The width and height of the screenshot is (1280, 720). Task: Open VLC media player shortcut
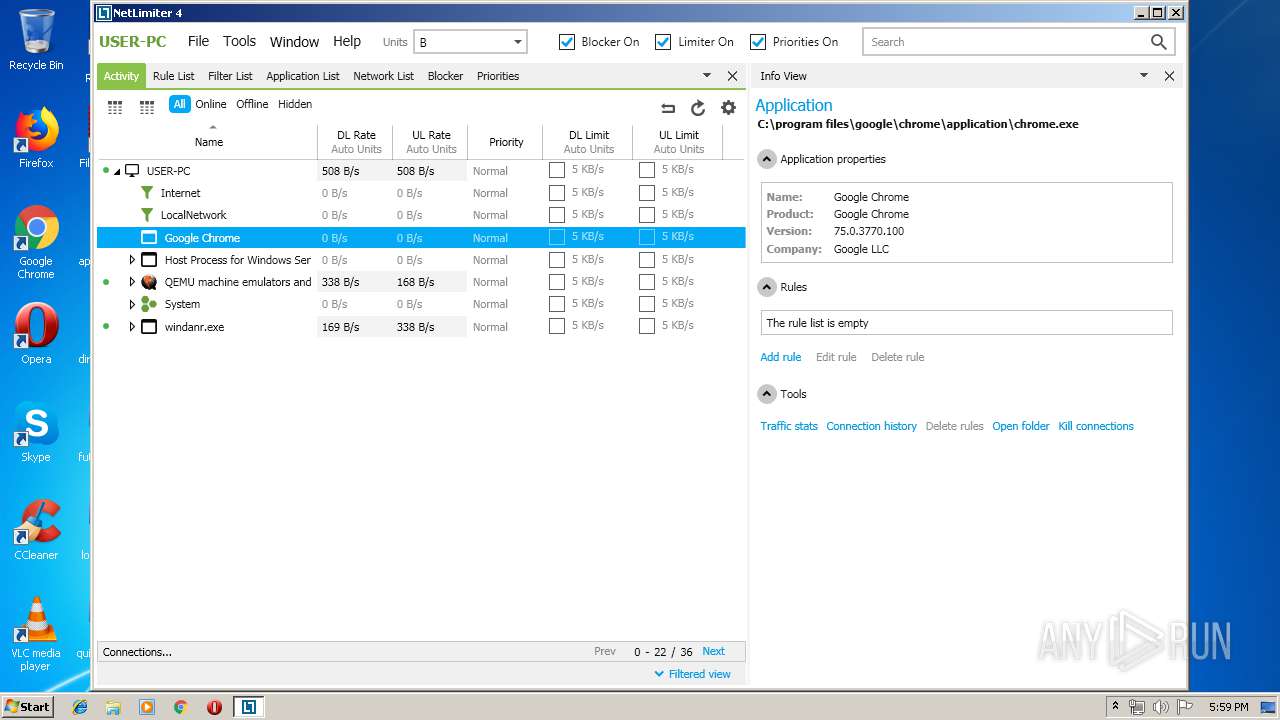36,634
